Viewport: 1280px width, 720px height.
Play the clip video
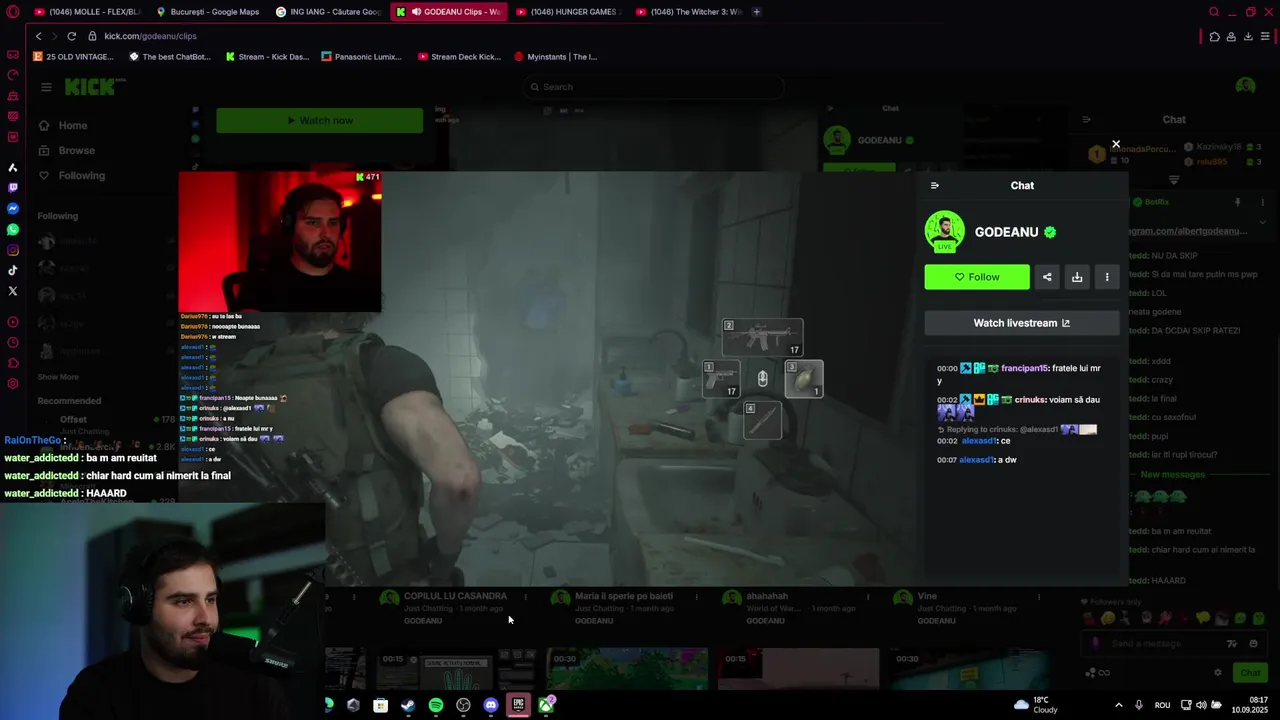click(547, 378)
